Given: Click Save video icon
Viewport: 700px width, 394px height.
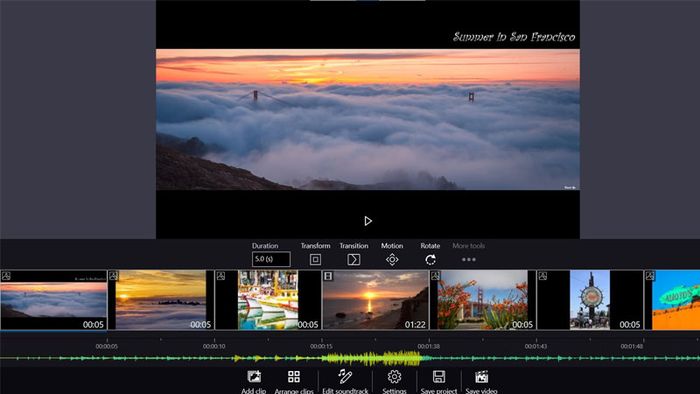Looking at the screenshot, I should point(481,377).
